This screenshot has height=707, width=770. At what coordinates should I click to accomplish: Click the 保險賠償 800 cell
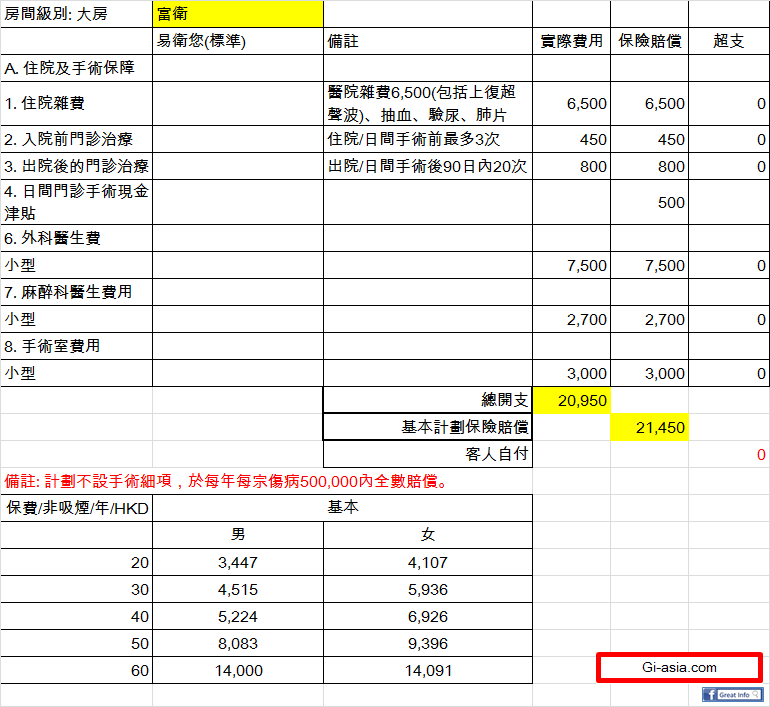click(x=650, y=166)
